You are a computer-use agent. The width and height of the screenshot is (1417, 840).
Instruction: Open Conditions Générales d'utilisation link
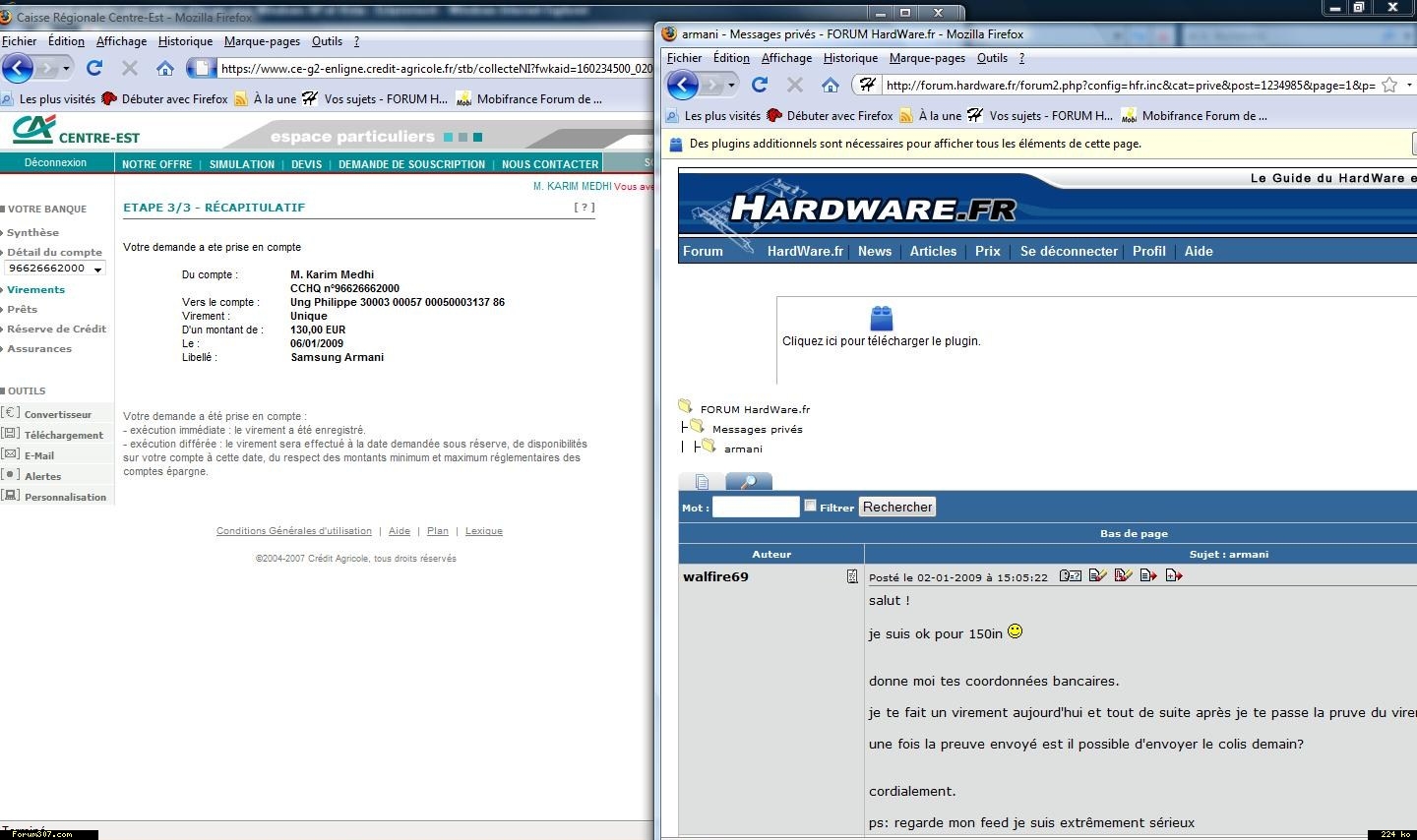pyautogui.click(x=294, y=531)
